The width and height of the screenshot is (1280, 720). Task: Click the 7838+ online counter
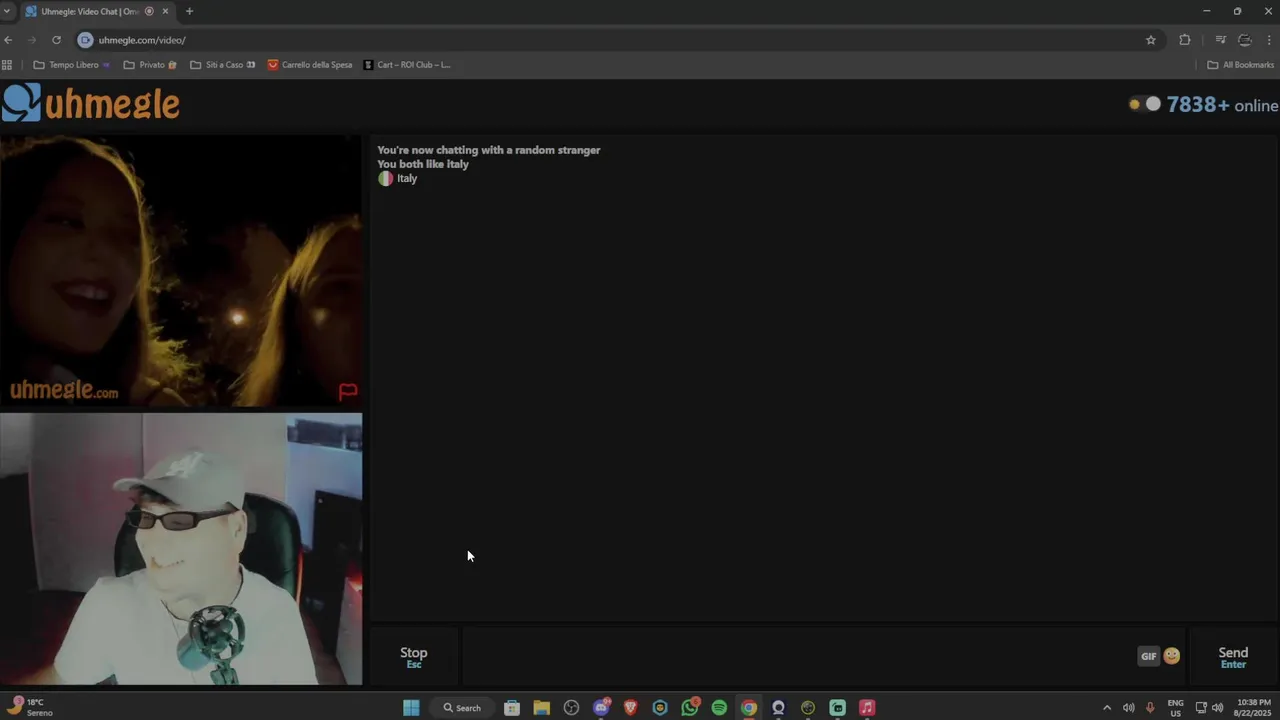(x=1222, y=105)
